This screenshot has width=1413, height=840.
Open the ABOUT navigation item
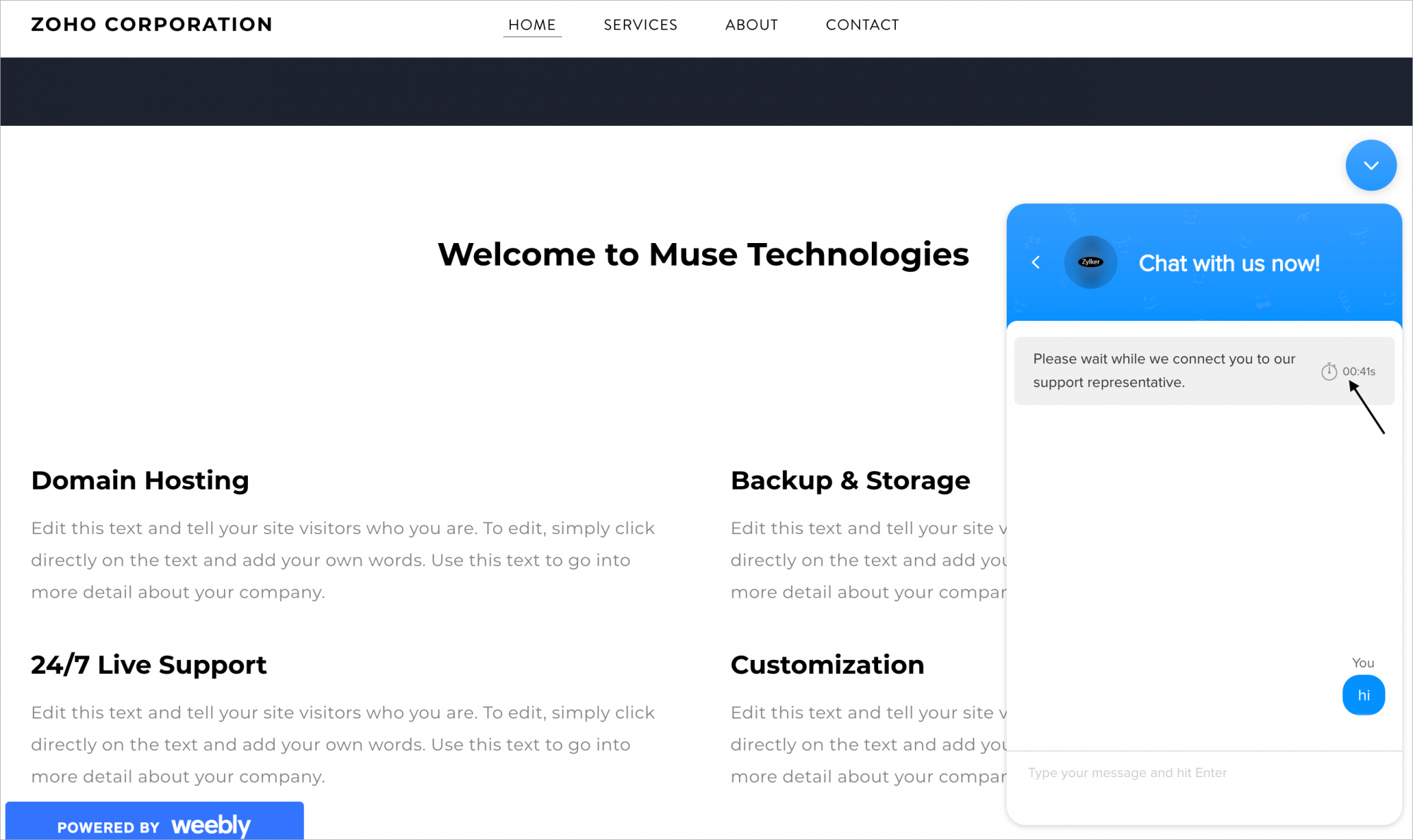(751, 25)
